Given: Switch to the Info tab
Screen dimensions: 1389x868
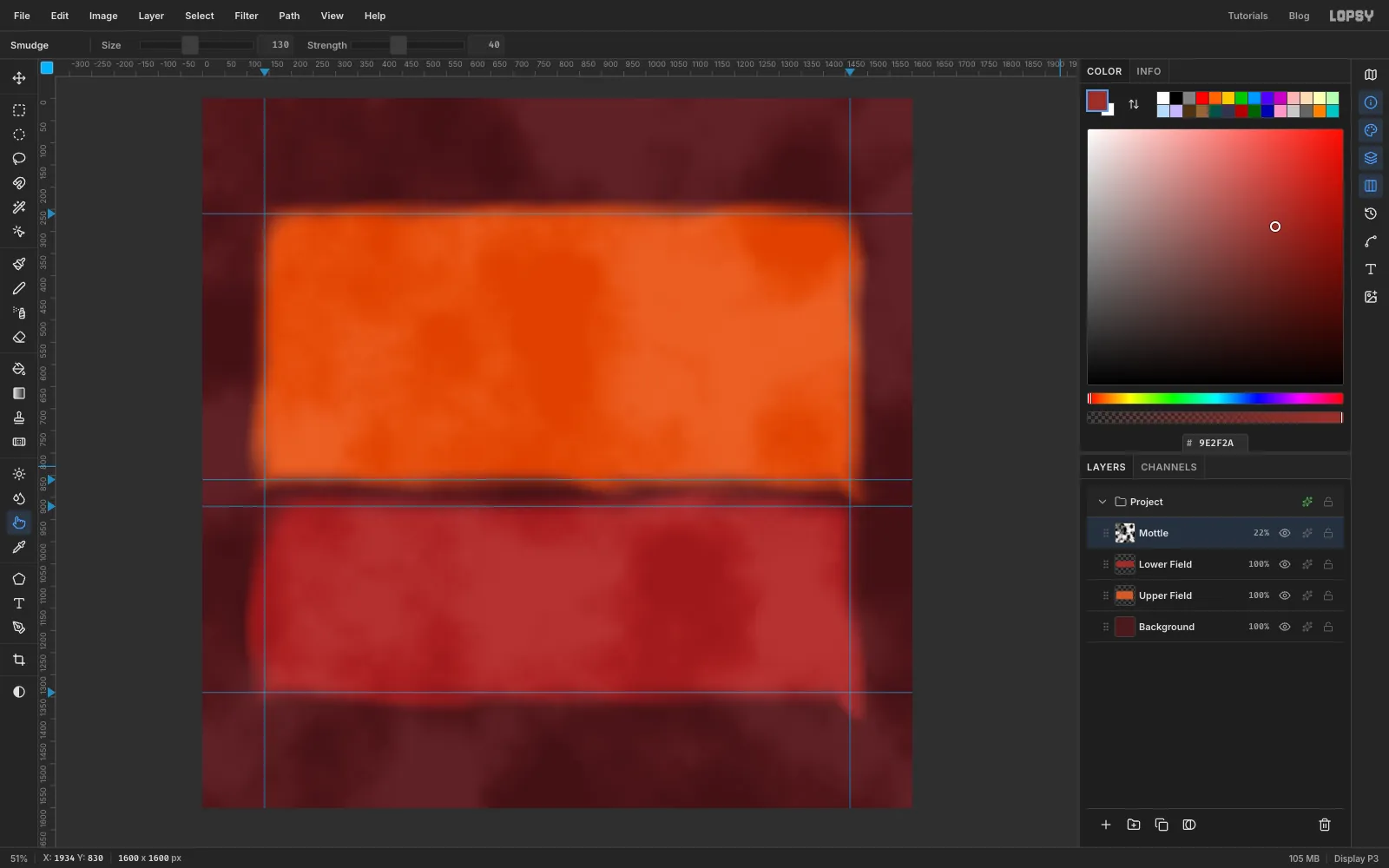Looking at the screenshot, I should 1149,71.
